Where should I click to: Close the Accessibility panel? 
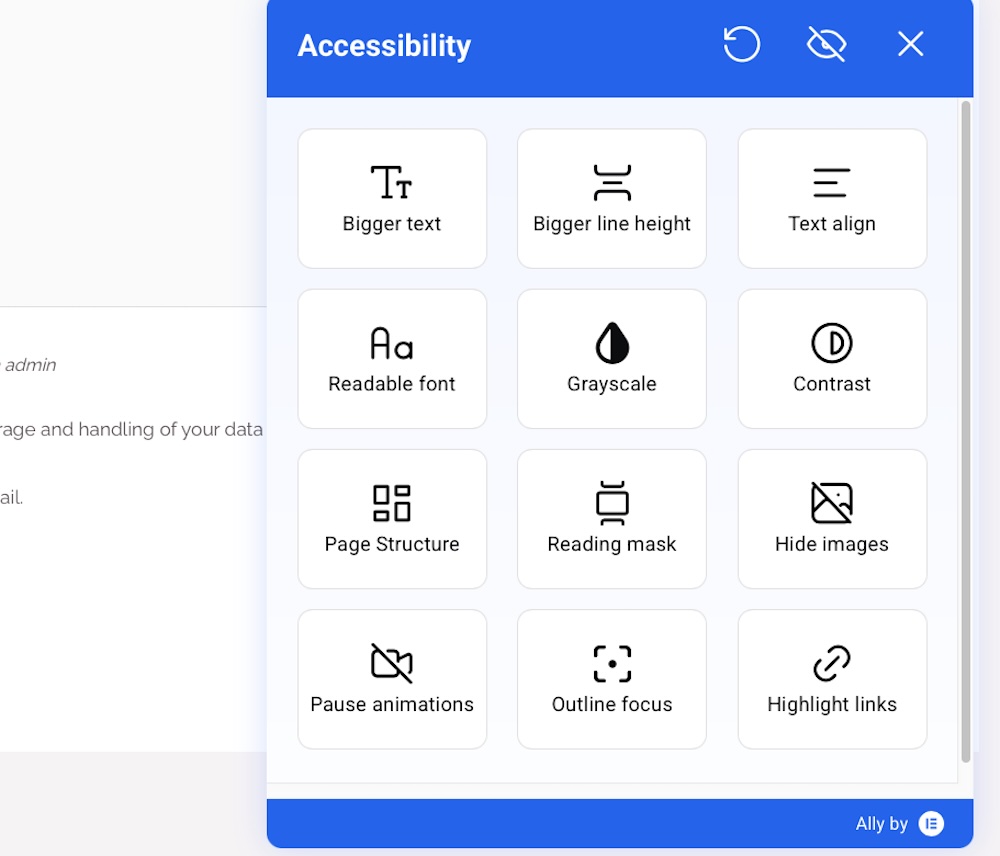click(x=910, y=44)
